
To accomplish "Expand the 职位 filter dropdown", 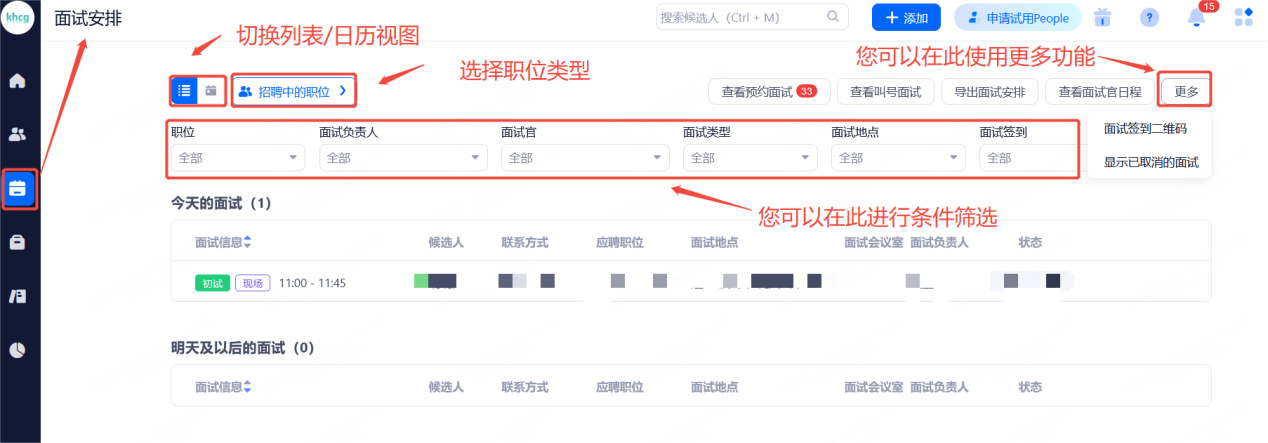I will coord(238,158).
